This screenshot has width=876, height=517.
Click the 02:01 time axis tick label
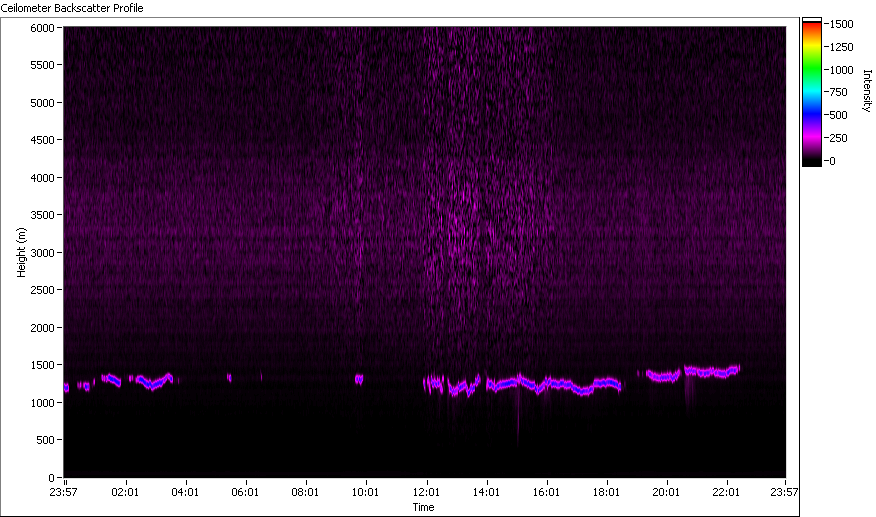coord(125,492)
